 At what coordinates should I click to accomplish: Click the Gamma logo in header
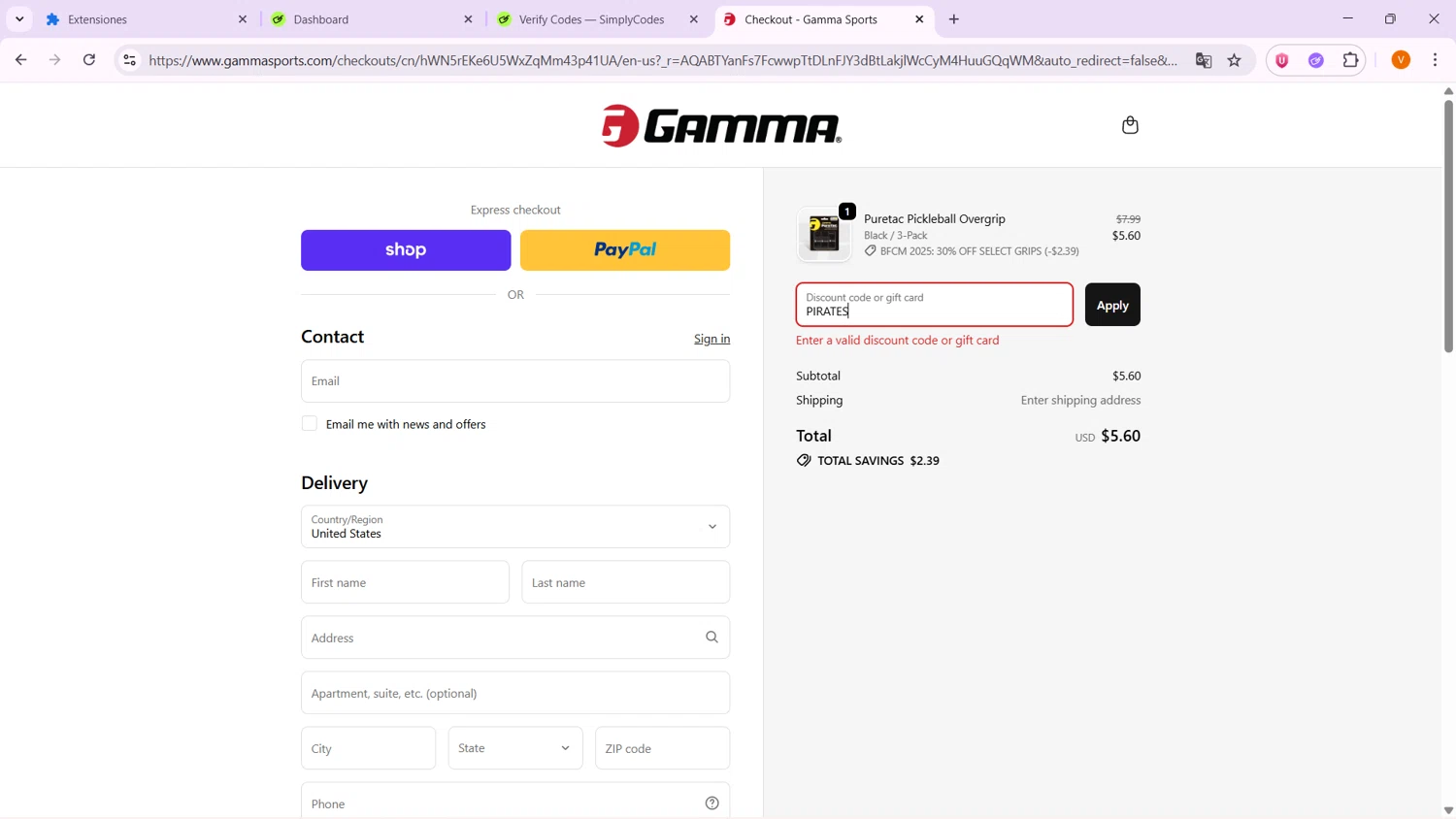tap(721, 126)
